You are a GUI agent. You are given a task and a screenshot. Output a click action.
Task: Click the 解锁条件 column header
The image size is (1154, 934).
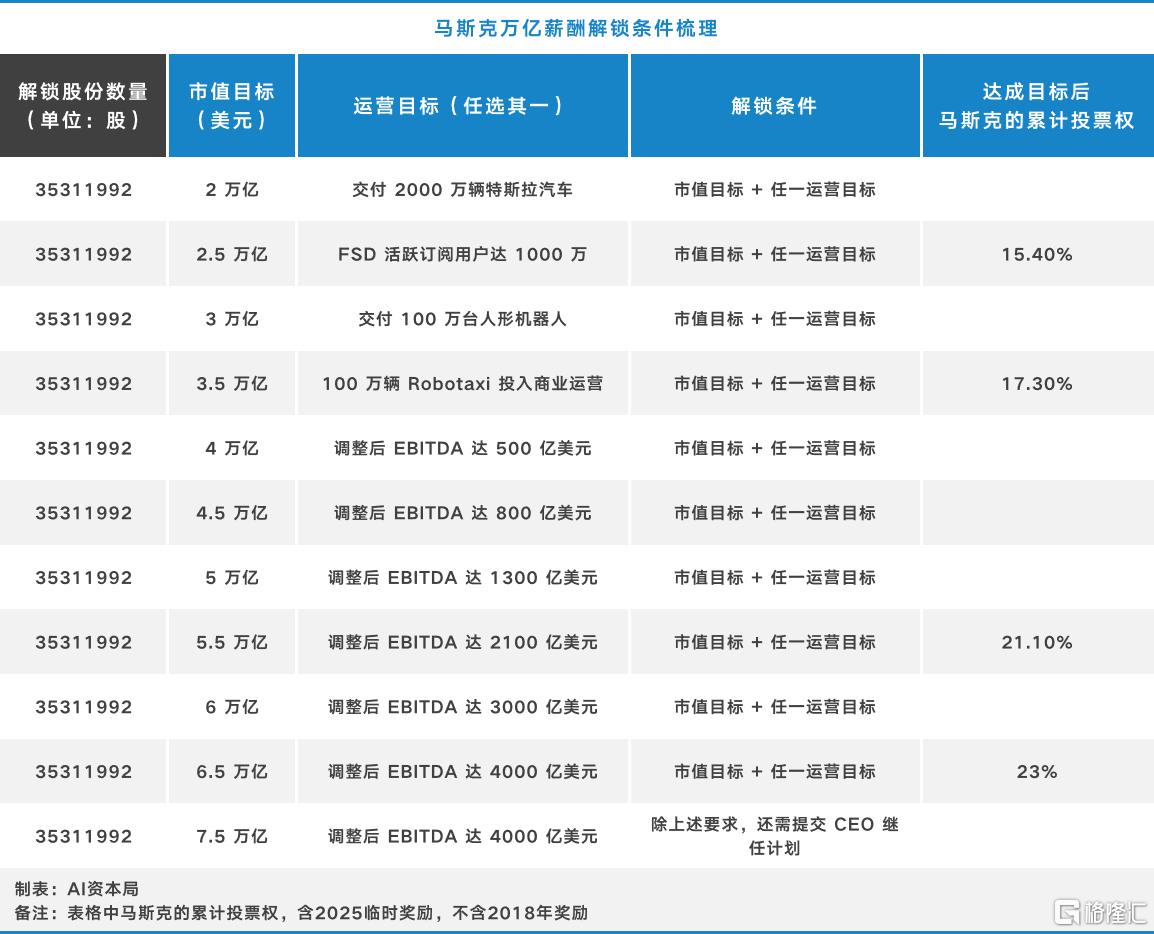[774, 105]
